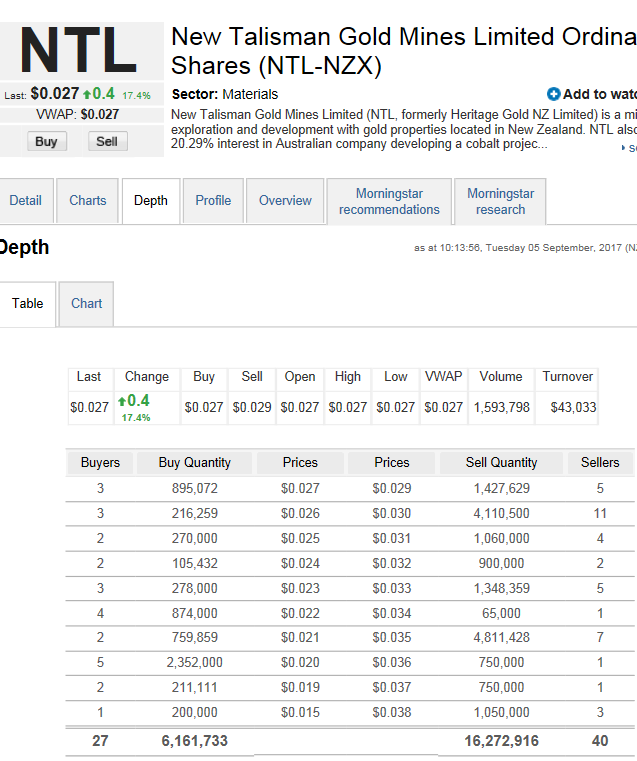Click the timestamp as at 10:13:56
This screenshot has height=761, width=637.
[x=525, y=248]
